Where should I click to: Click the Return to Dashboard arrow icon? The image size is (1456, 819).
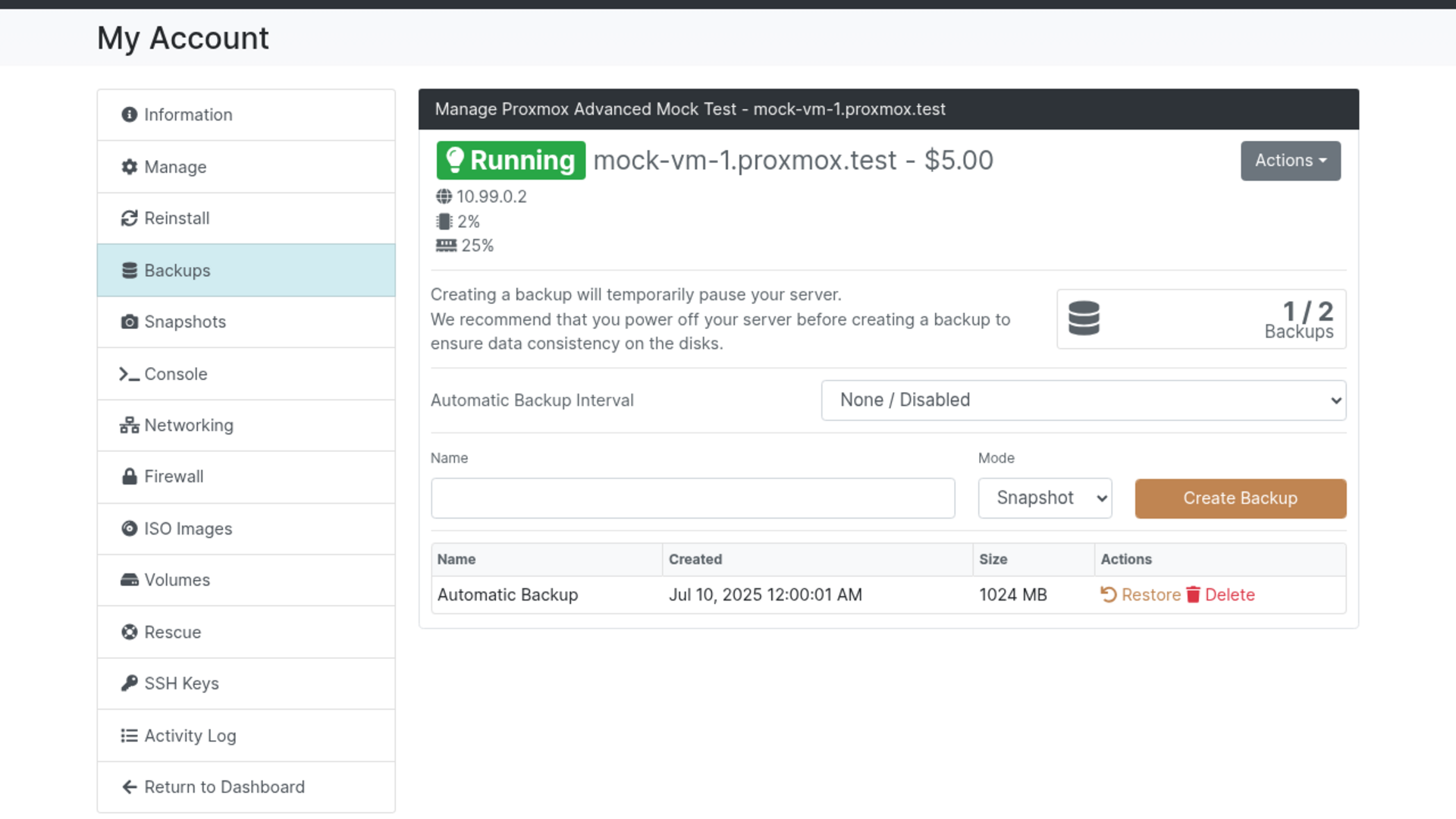[130, 787]
